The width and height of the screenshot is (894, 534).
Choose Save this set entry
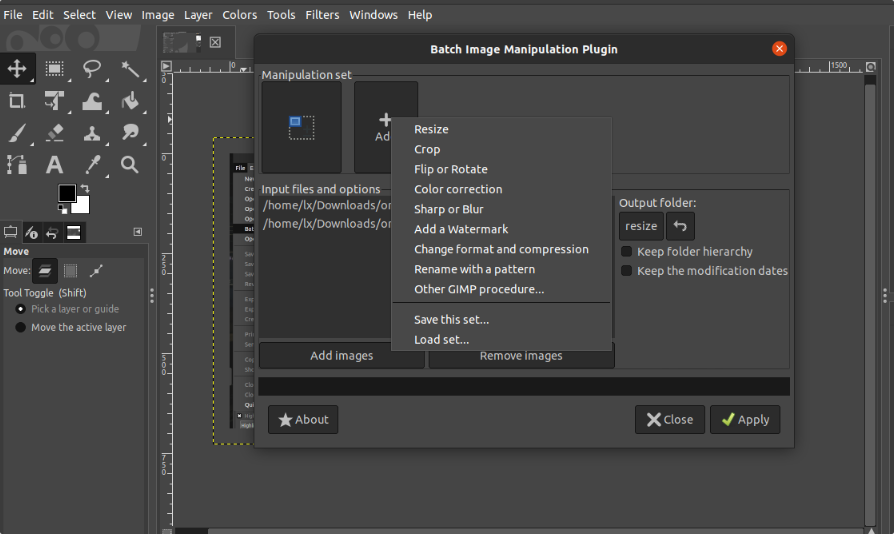[x=502, y=320]
